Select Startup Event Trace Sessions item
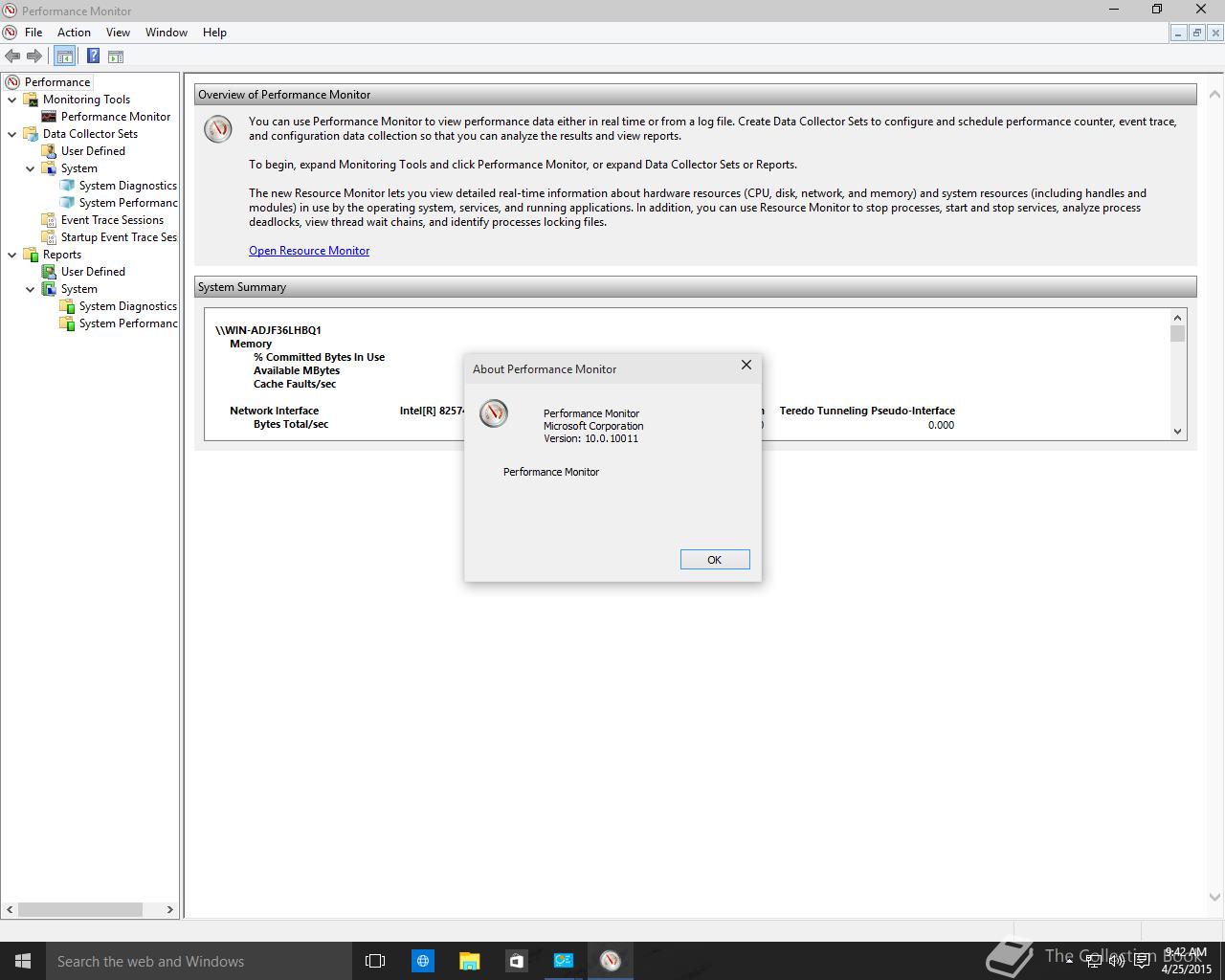Image resolution: width=1225 pixels, height=980 pixels. click(x=119, y=237)
